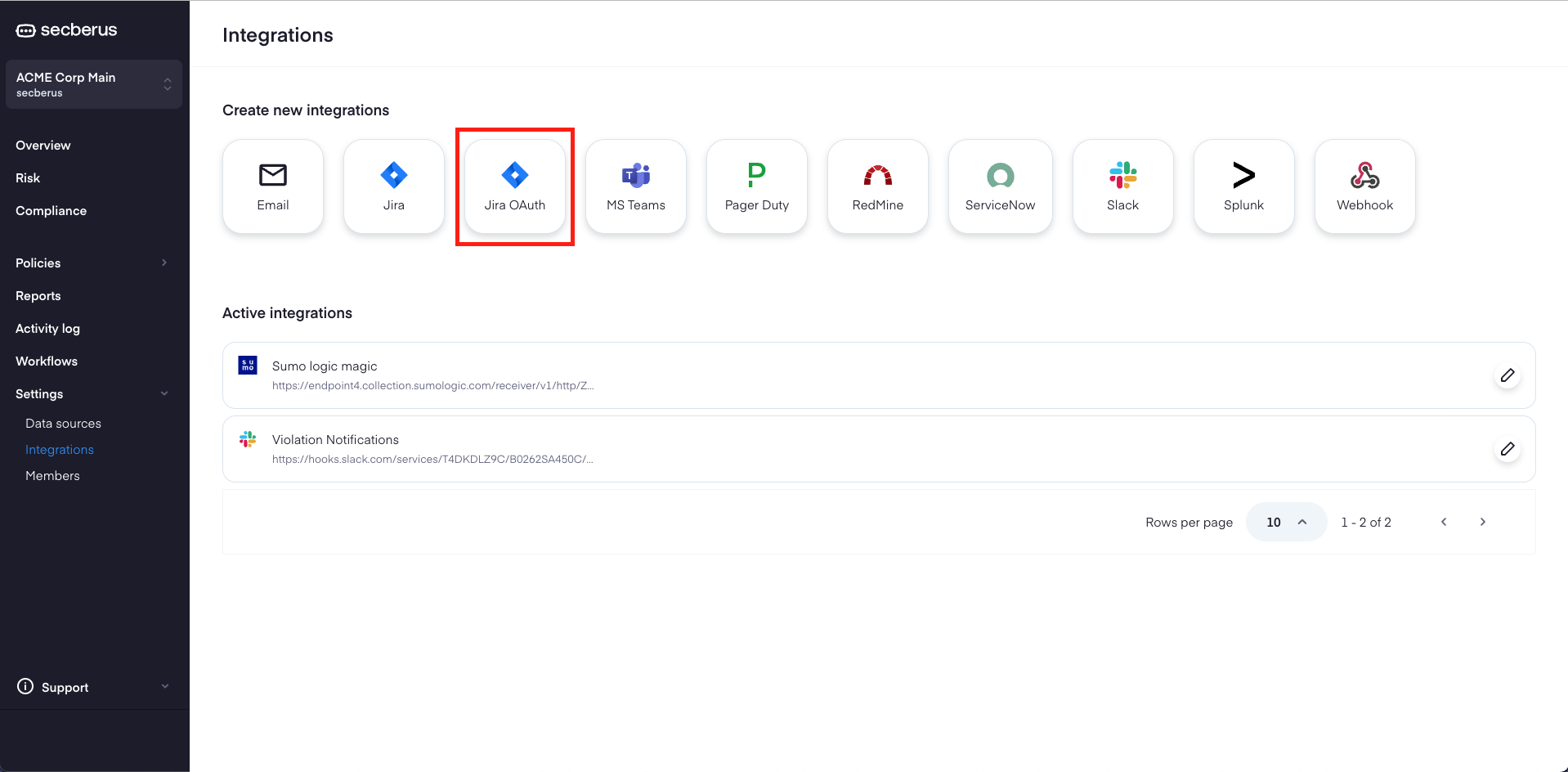Click the Slack hooks URL text

[433, 460]
